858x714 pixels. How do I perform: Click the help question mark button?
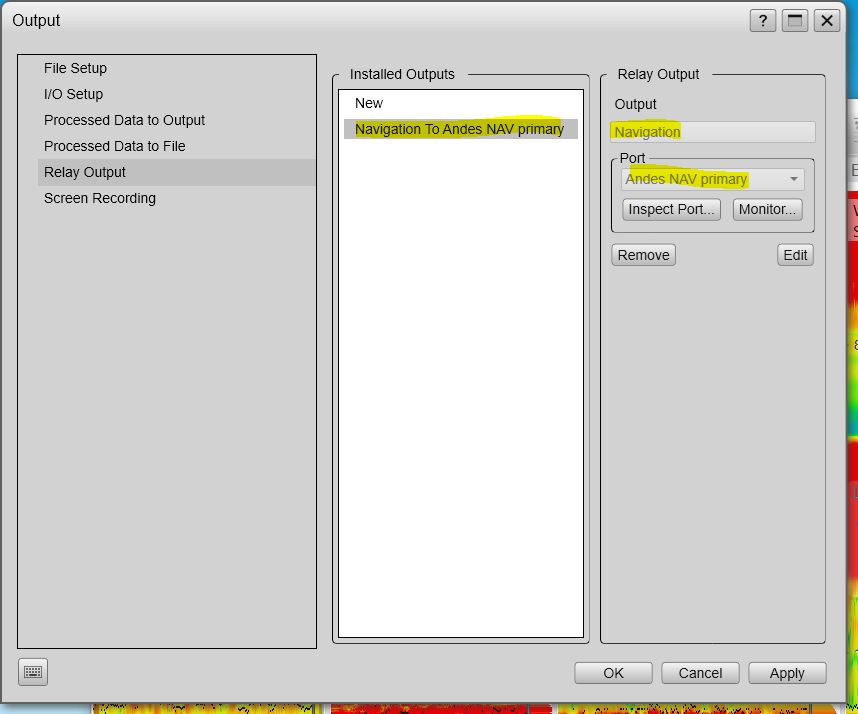(763, 21)
